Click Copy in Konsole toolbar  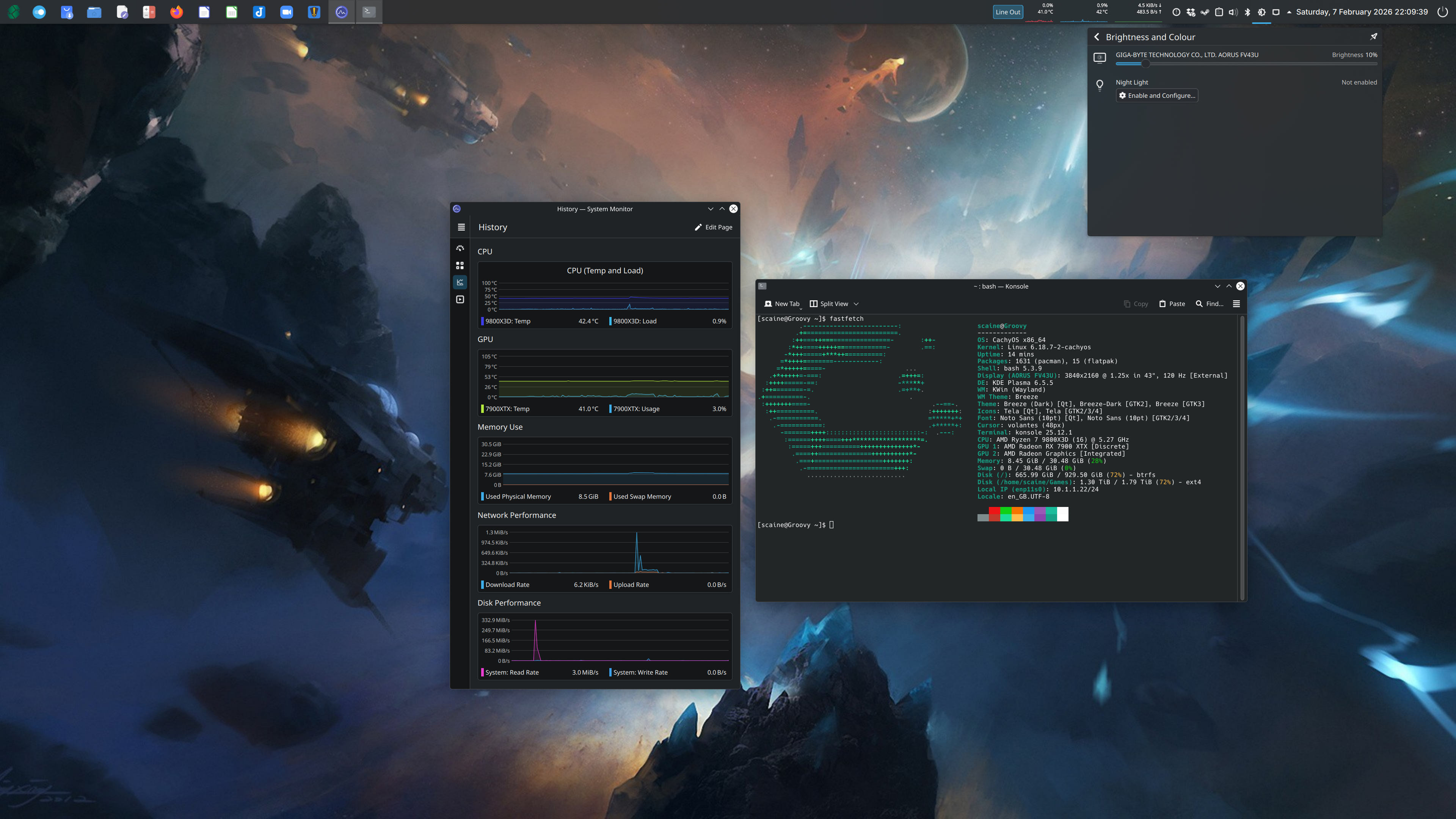tap(1136, 304)
